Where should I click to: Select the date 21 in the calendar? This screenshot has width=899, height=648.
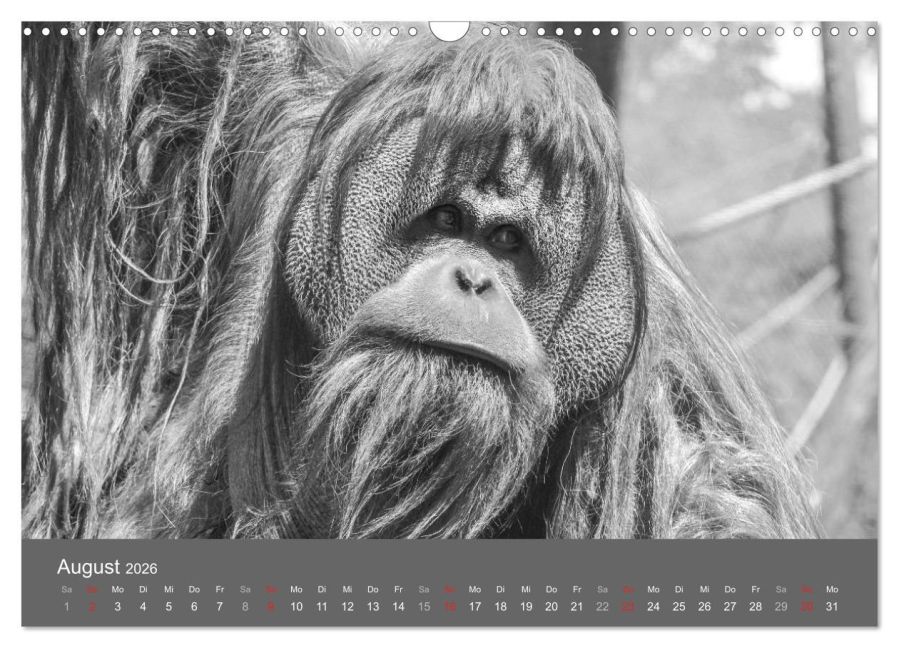click(577, 607)
